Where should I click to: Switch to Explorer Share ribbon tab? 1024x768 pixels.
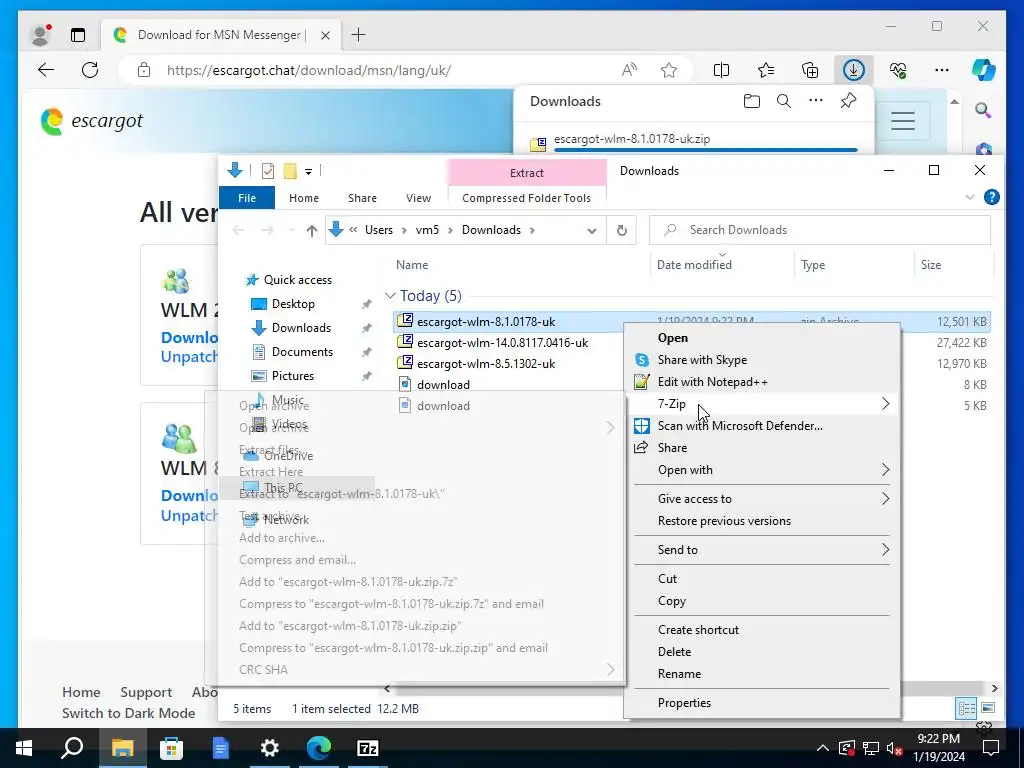362,198
